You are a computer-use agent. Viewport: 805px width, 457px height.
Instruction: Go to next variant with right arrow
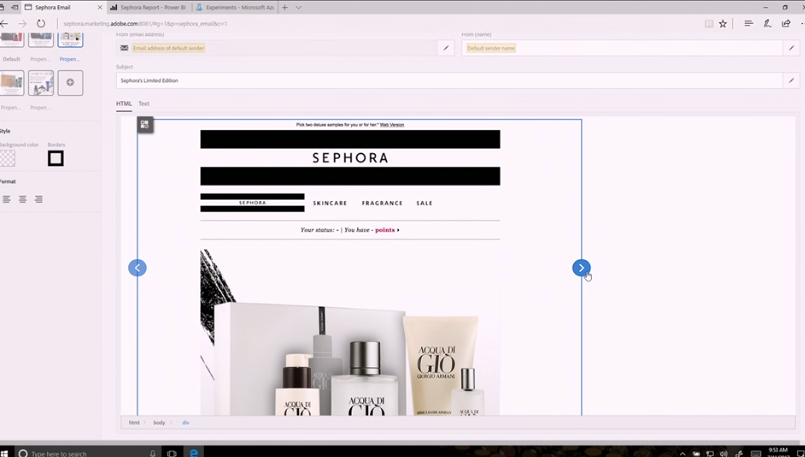click(x=581, y=268)
